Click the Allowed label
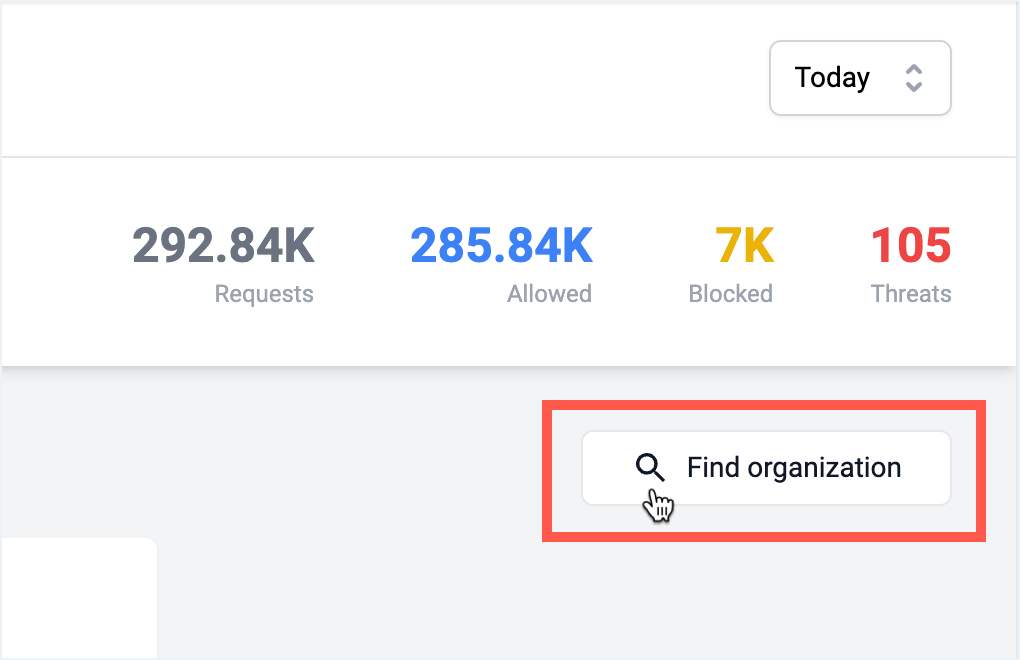The height and width of the screenshot is (660, 1020). (x=550, y=294)
